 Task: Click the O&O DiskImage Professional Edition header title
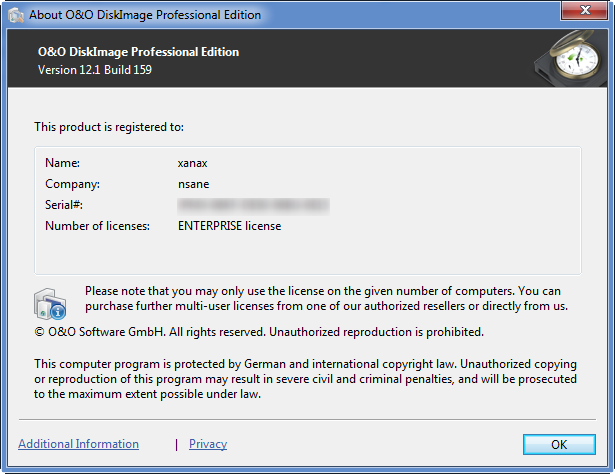[x=138, y=52]
